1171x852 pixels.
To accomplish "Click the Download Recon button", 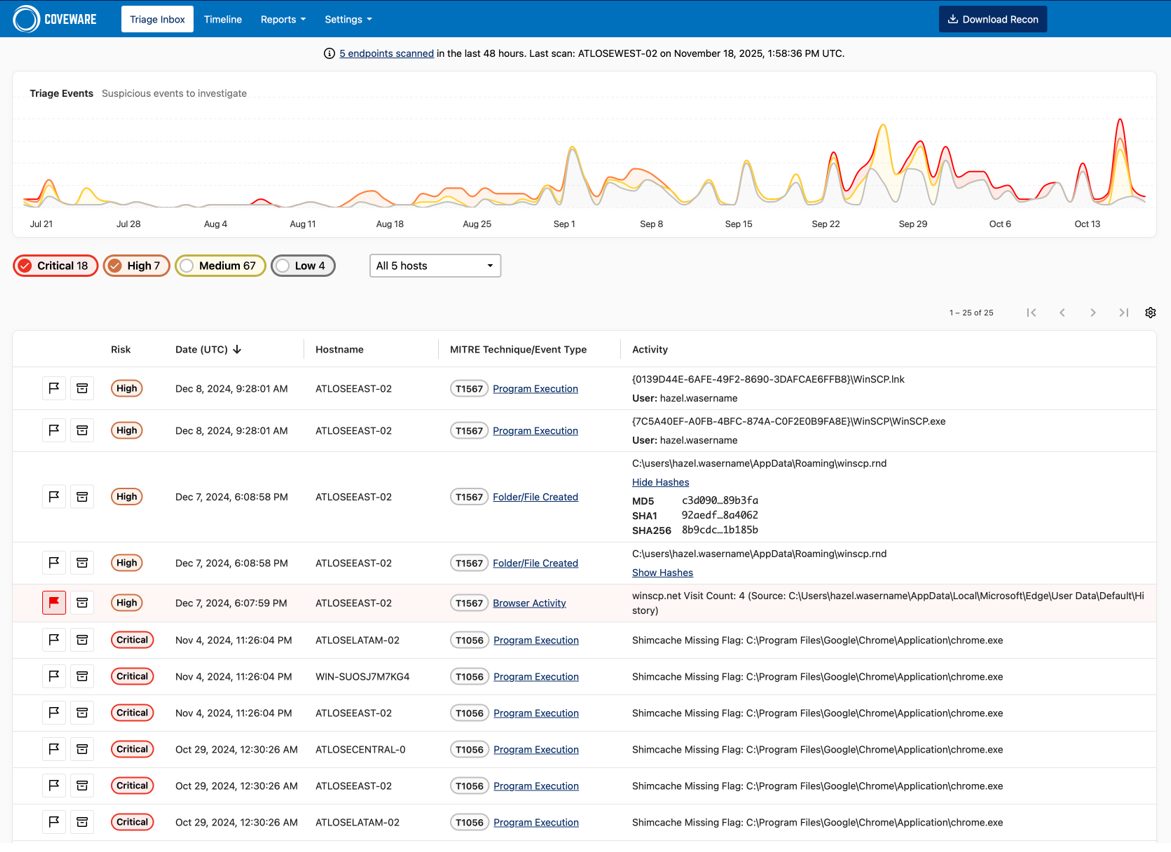I will pyautogui.click(x=992, y=19).
